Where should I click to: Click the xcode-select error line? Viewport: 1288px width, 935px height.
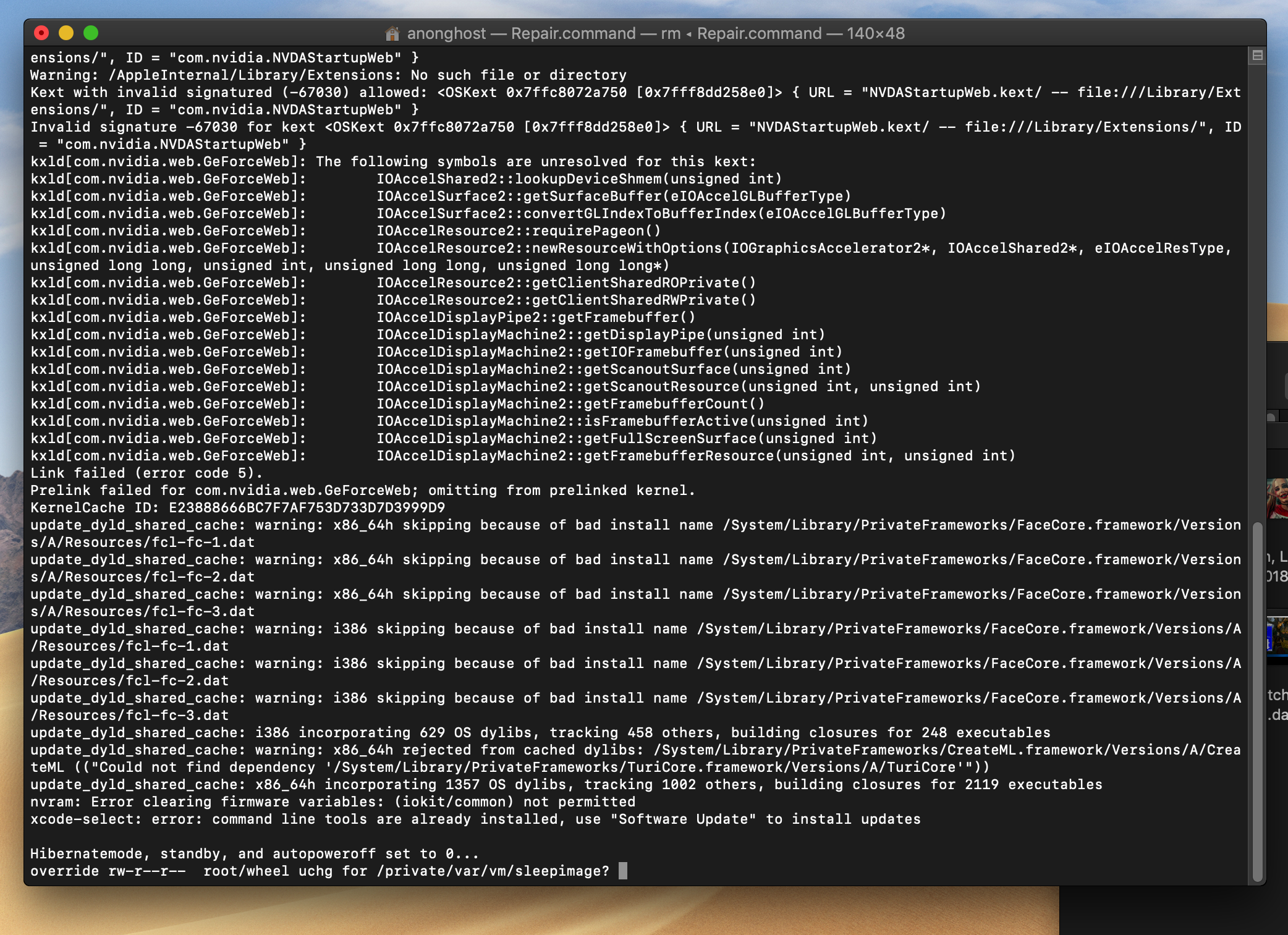475,819
